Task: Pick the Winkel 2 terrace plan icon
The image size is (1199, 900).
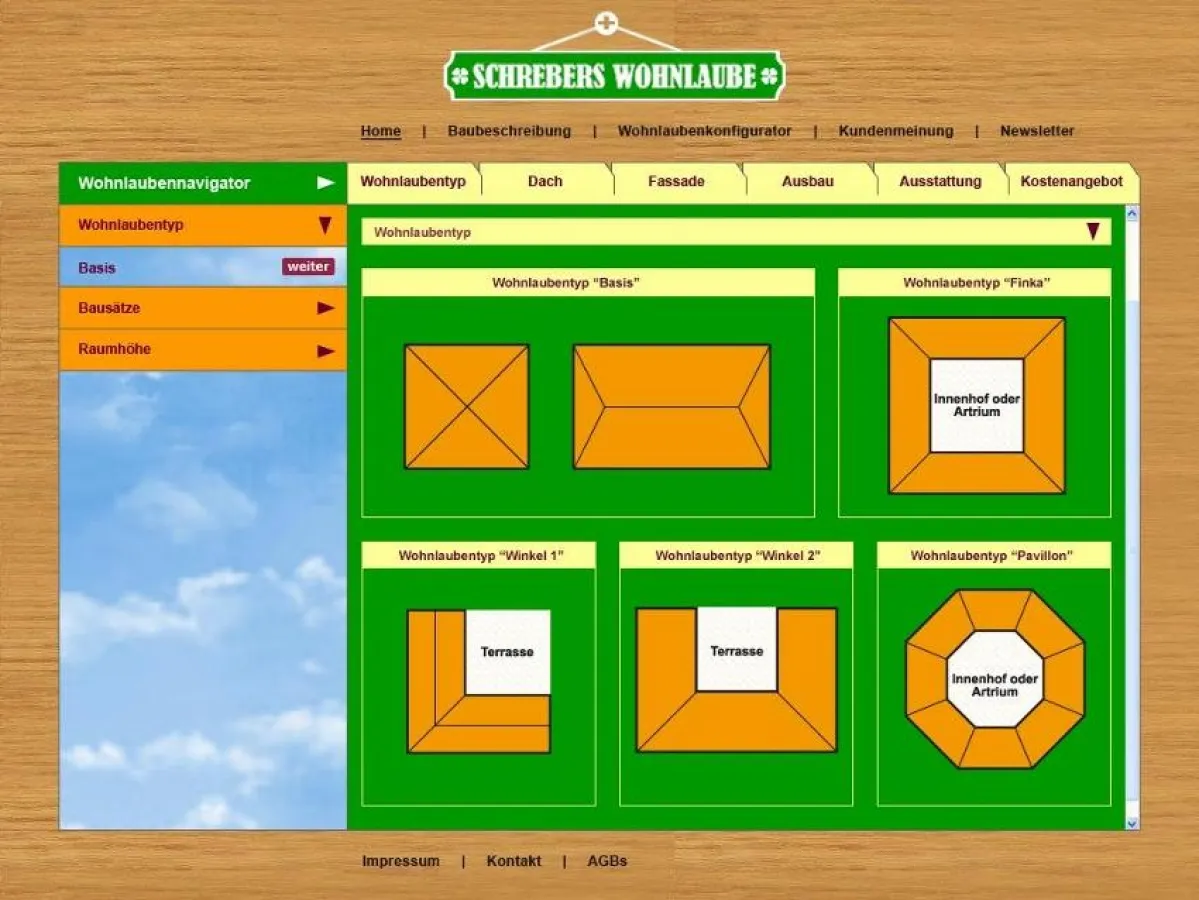Action: (736, 679)
